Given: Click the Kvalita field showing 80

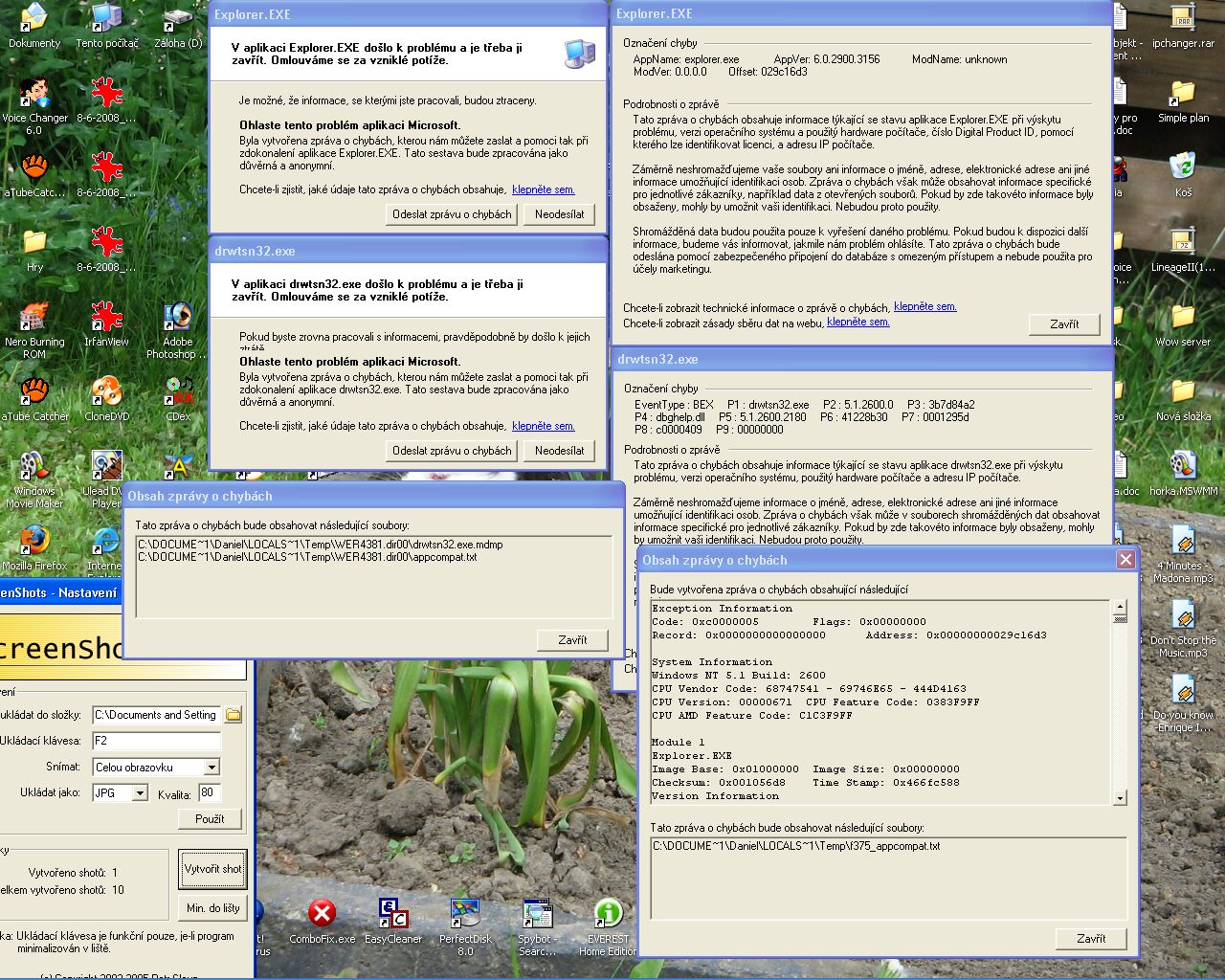Looking at the screenshot, I should 209,792.
